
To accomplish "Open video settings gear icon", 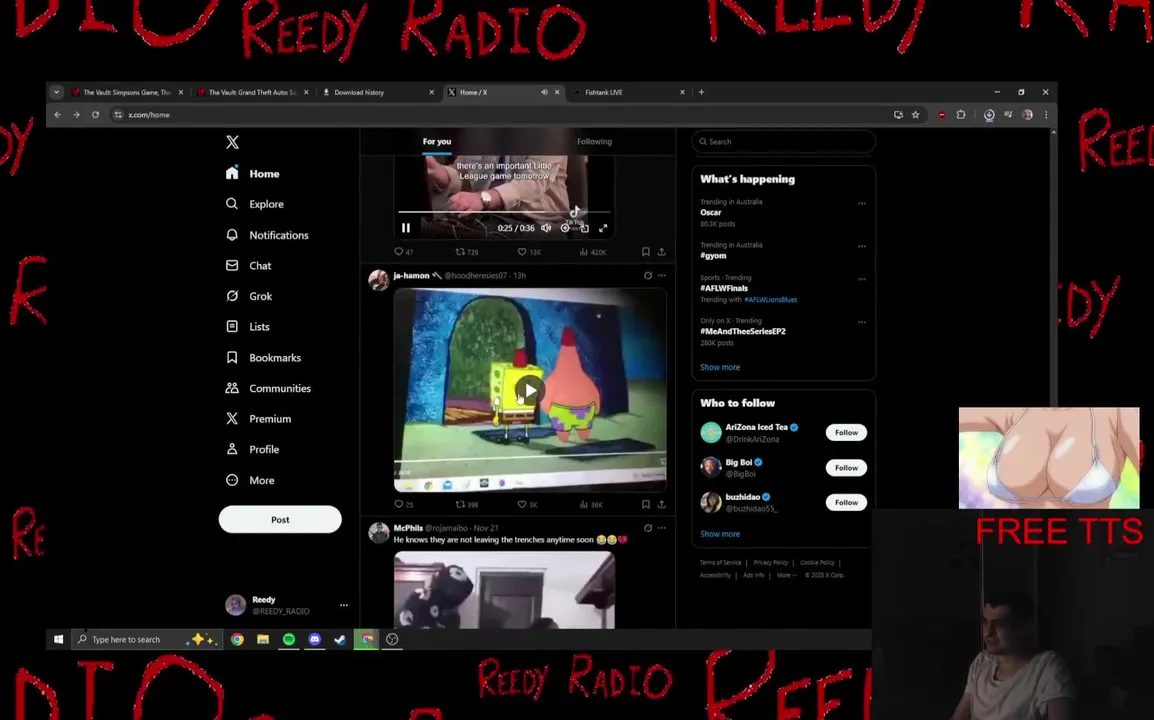I will click(565, 228).
